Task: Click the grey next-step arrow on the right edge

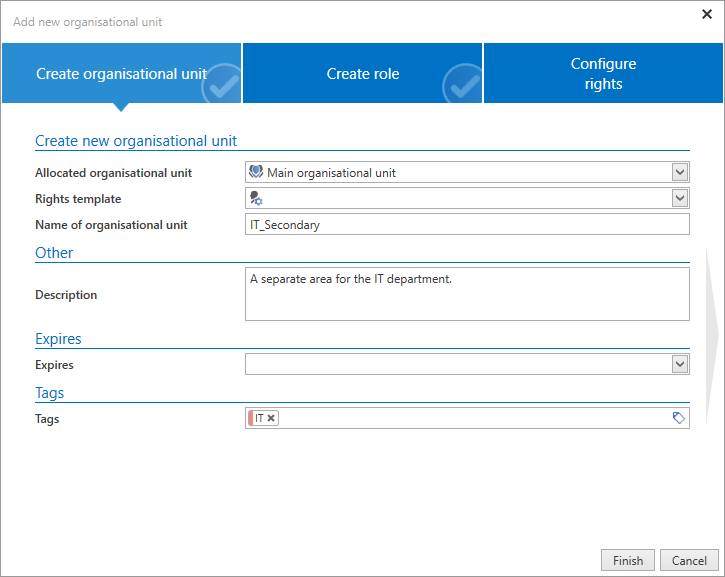Action: [712, 335]
